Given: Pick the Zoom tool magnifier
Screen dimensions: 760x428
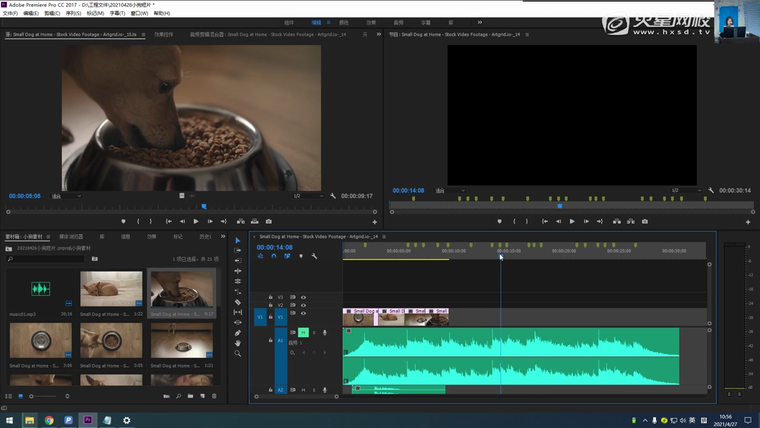Looking at the screenshot, I should pyautogui.click(x=238, y=354).
